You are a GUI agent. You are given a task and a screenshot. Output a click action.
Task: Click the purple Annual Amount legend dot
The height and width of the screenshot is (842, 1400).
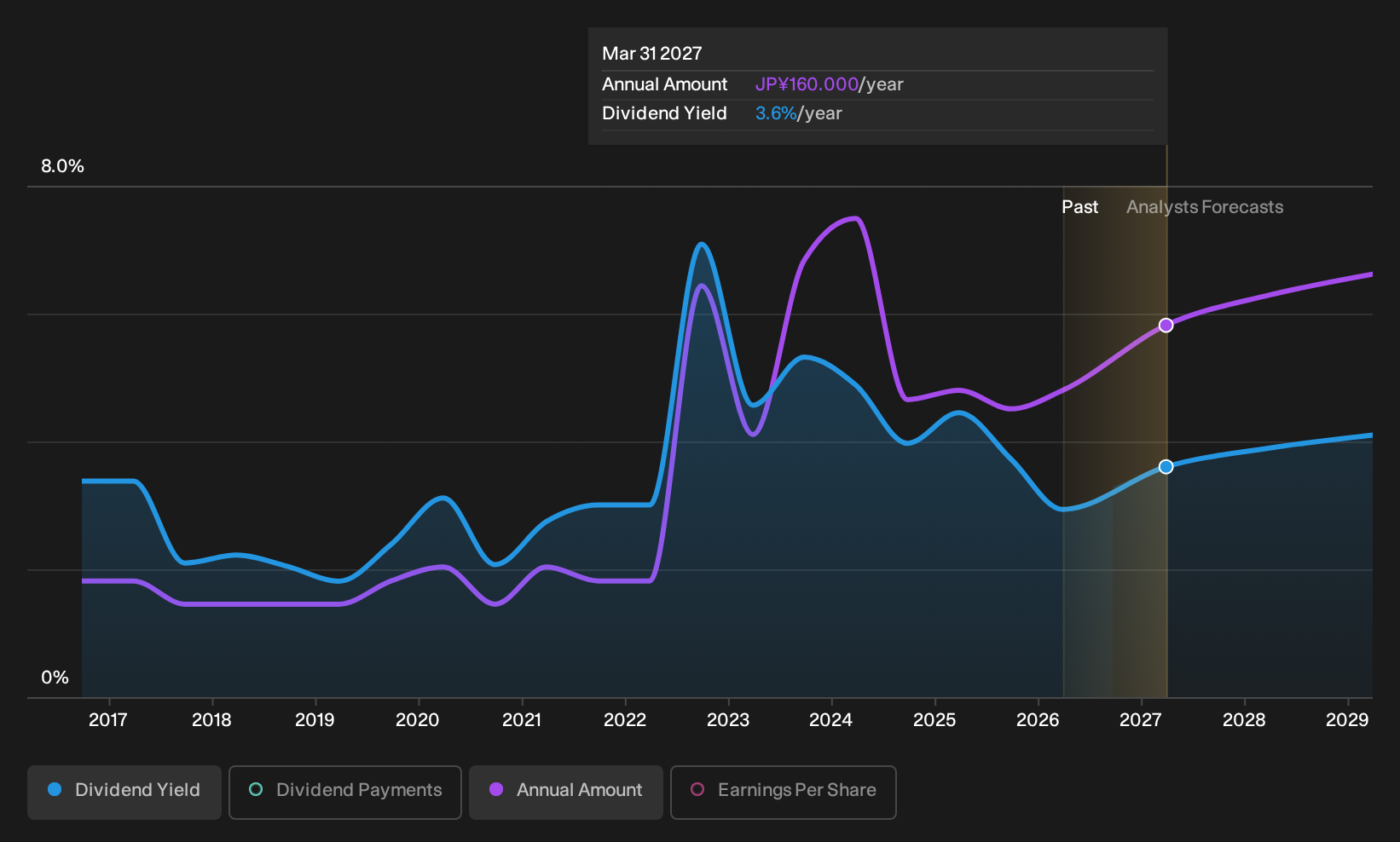tap(496, 789)
